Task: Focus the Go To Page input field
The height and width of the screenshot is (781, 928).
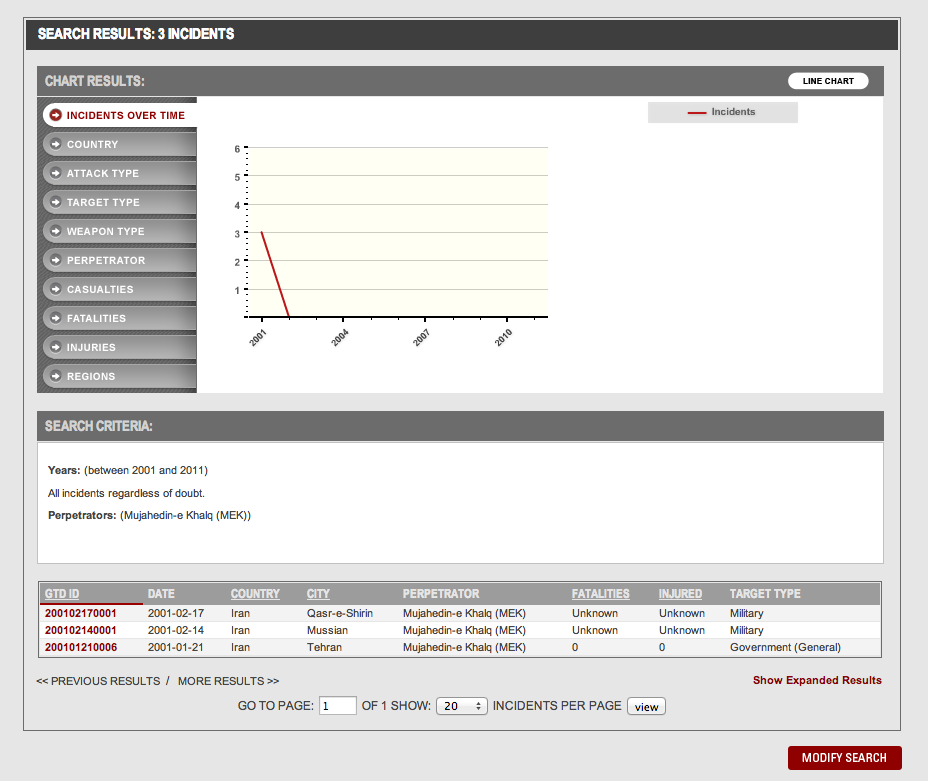Action: pyautogui.click(x=338, y=706)
